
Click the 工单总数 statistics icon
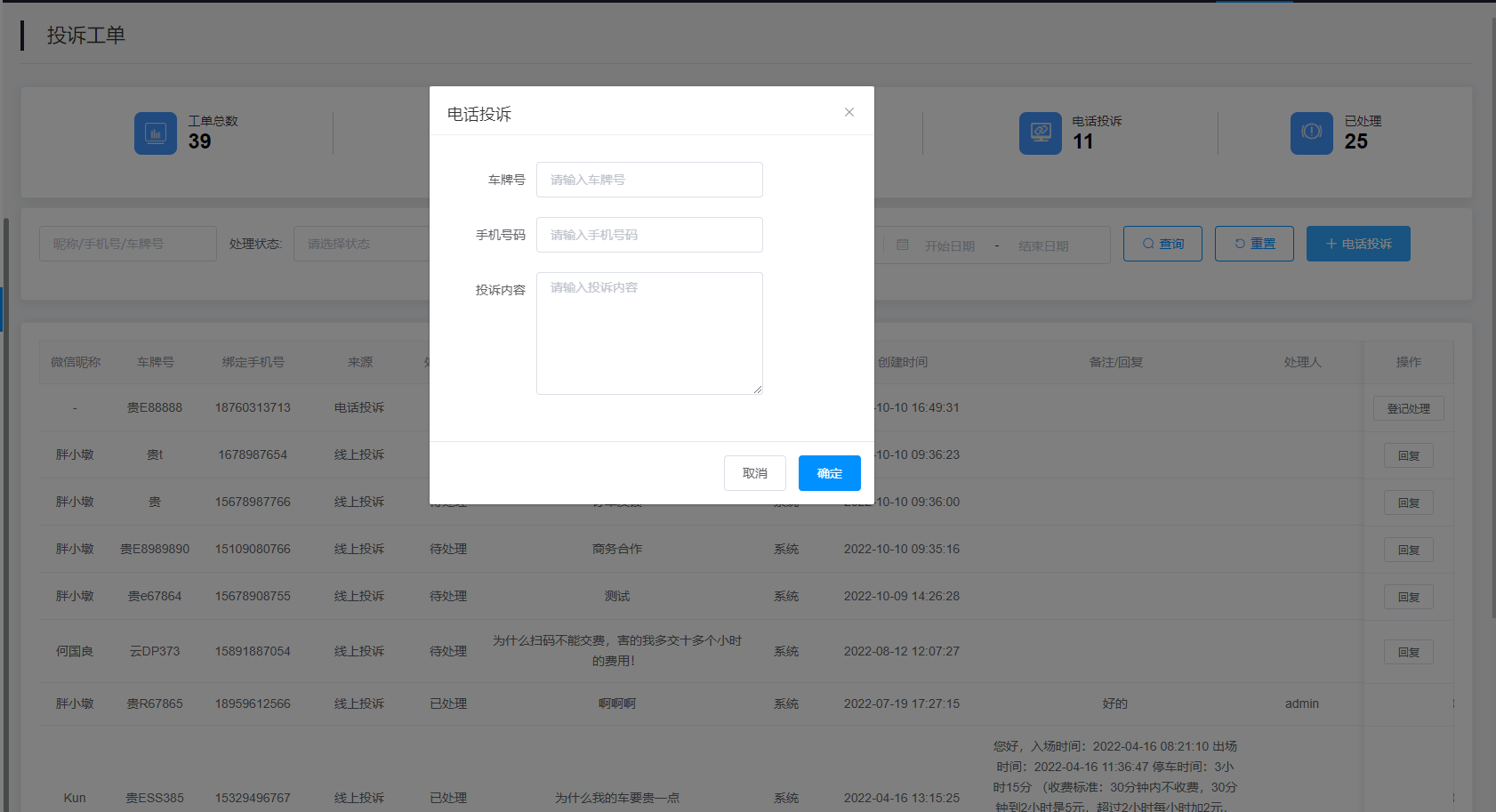pos(155,133)
